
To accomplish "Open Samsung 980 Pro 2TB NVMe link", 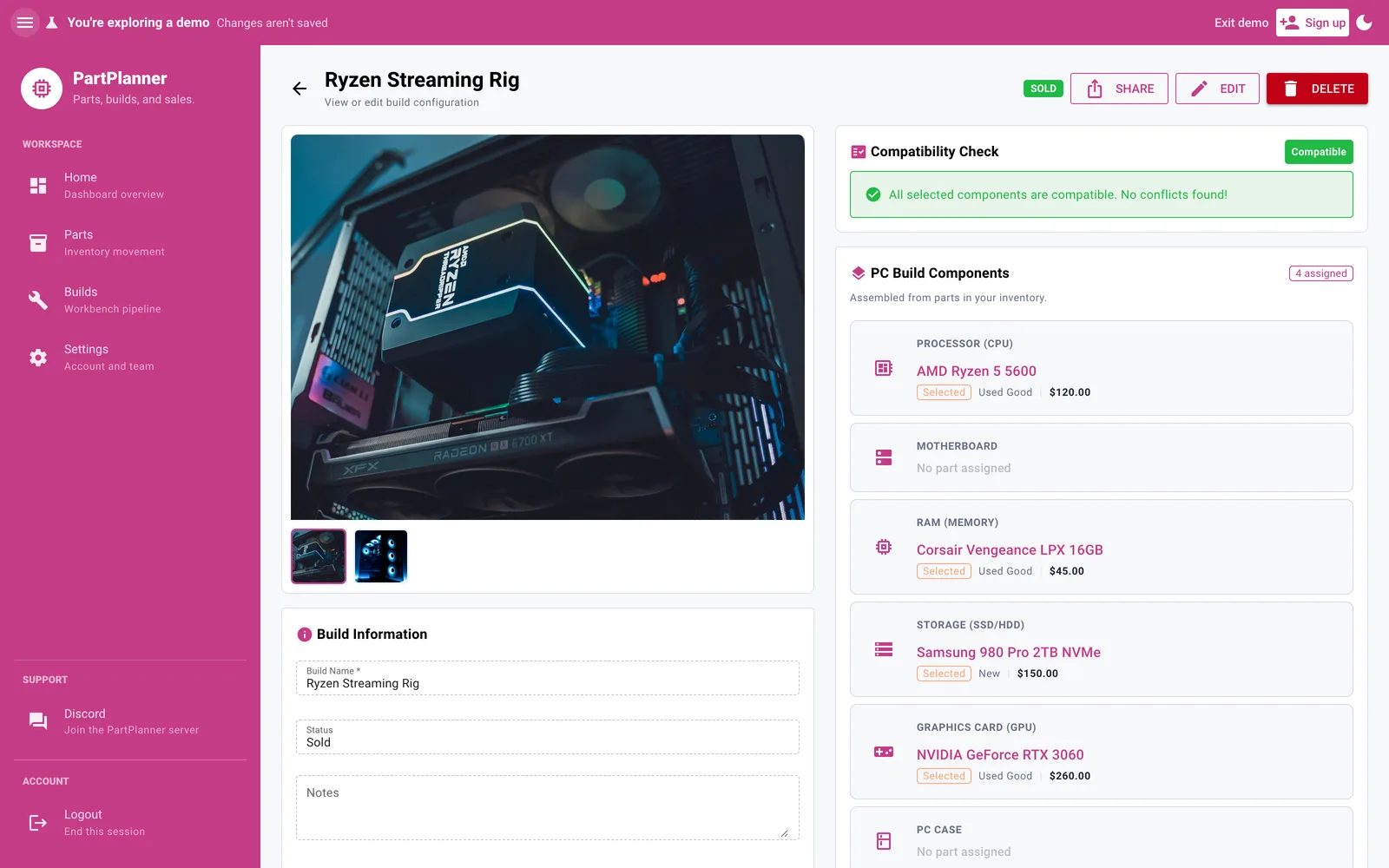I will coord(1009,652).
